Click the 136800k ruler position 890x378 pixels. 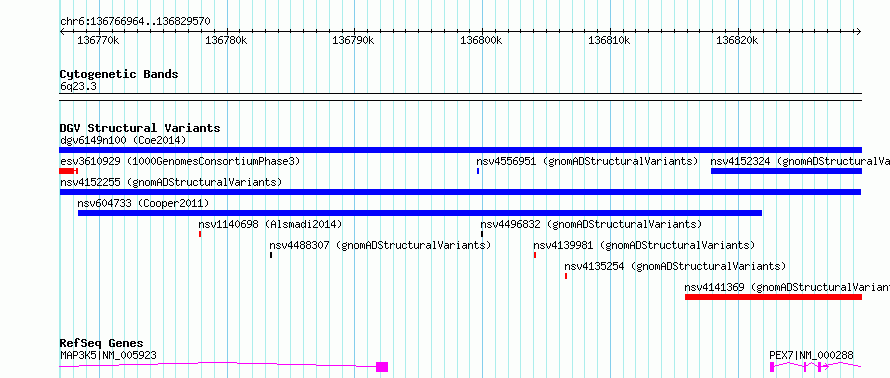[481, 40]
